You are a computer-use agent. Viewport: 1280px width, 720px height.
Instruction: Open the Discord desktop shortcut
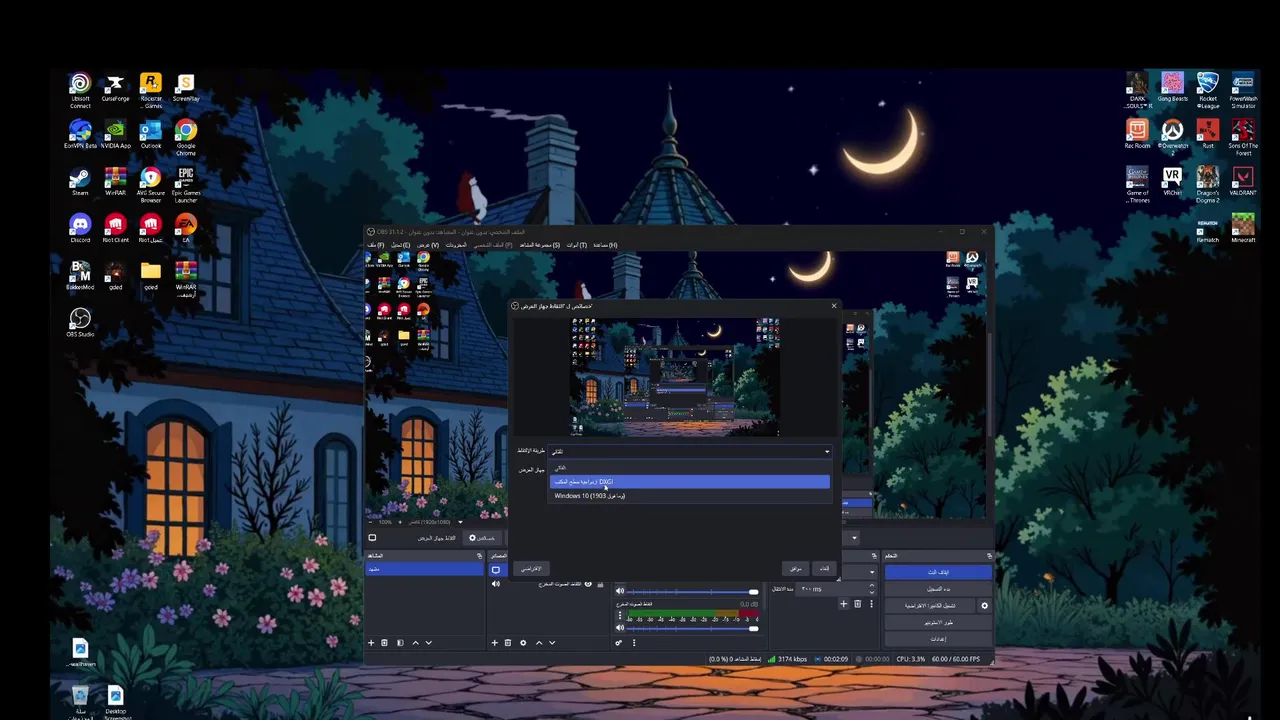click(x=80, y=228)
